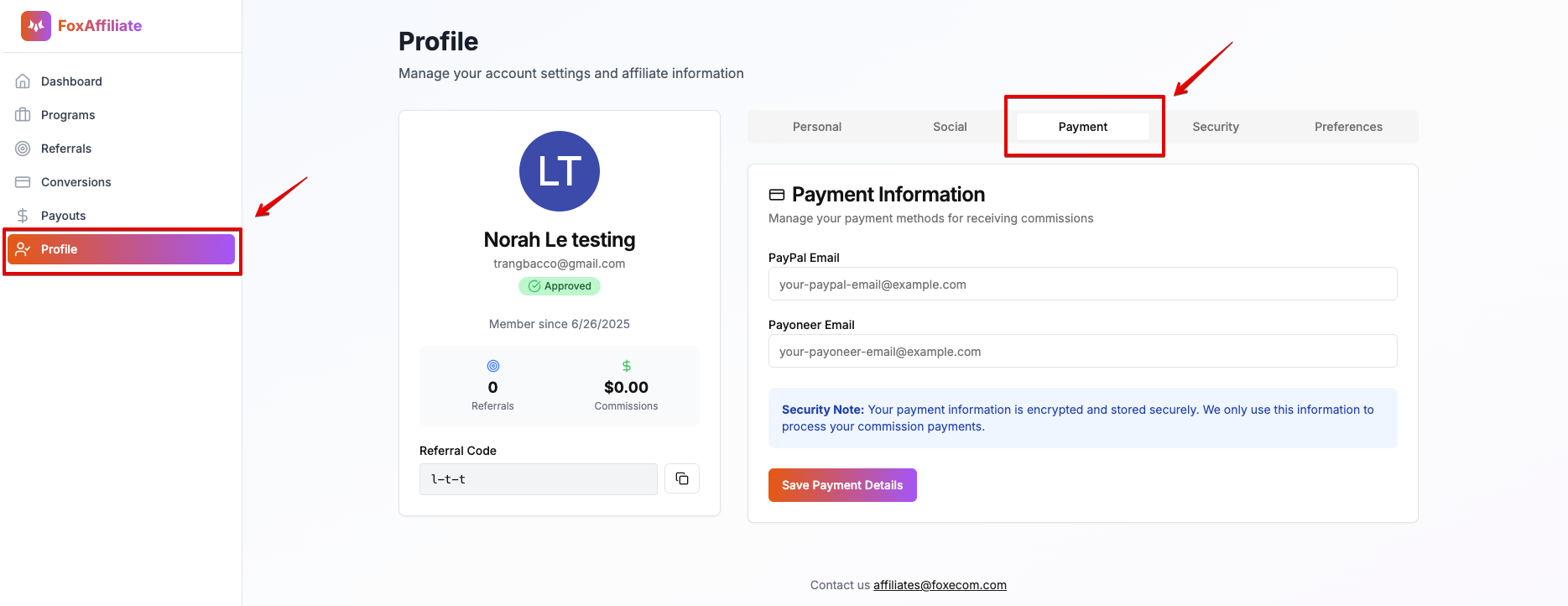Open Programs in the sidebar
The width and height of the screenshot is (1568, 606).
tap(121, 115)
